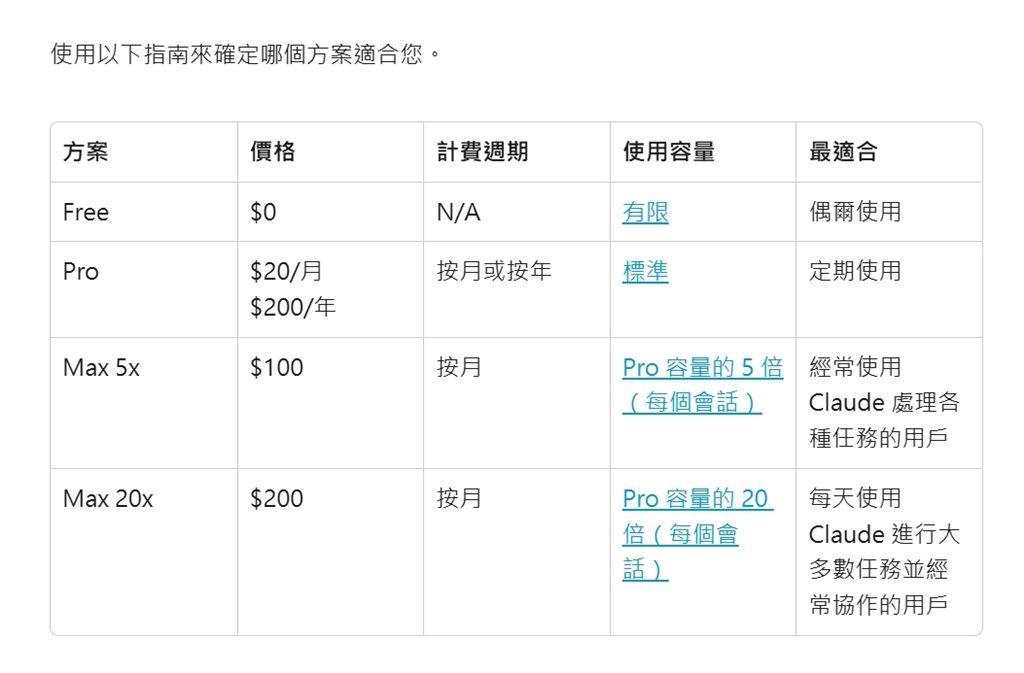Select the $20/月 monthly price text
Image resolution: width=1024 pixels, height=673 pixels.
[x=286, y=271]
